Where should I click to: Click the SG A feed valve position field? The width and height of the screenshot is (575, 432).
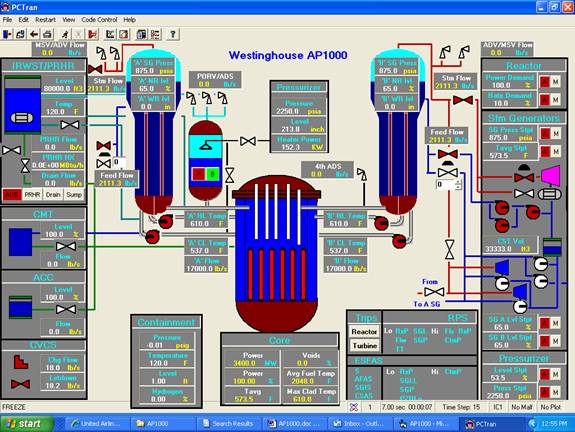pos(119,162)
